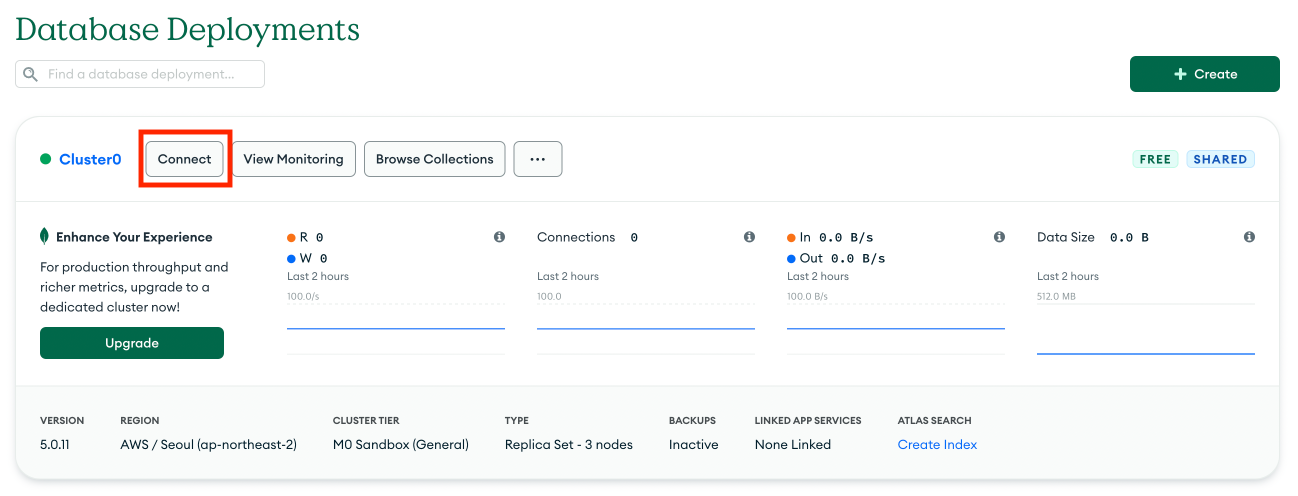Click the region AWS / Seoul (ap-northeast-2)

(x=208, y=444)
